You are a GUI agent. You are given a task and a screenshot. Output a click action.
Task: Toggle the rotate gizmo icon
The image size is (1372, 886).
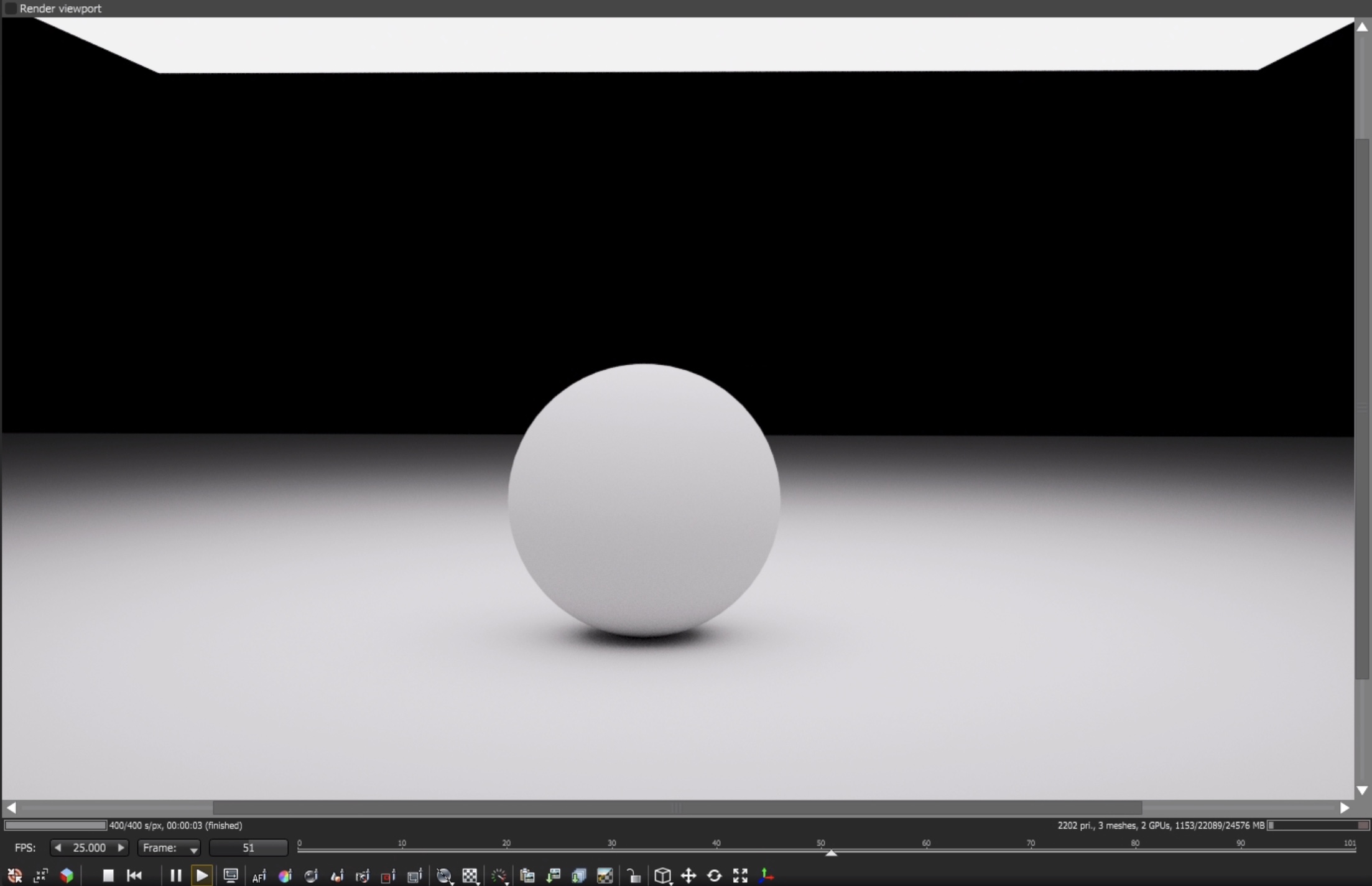pos(714,876)
